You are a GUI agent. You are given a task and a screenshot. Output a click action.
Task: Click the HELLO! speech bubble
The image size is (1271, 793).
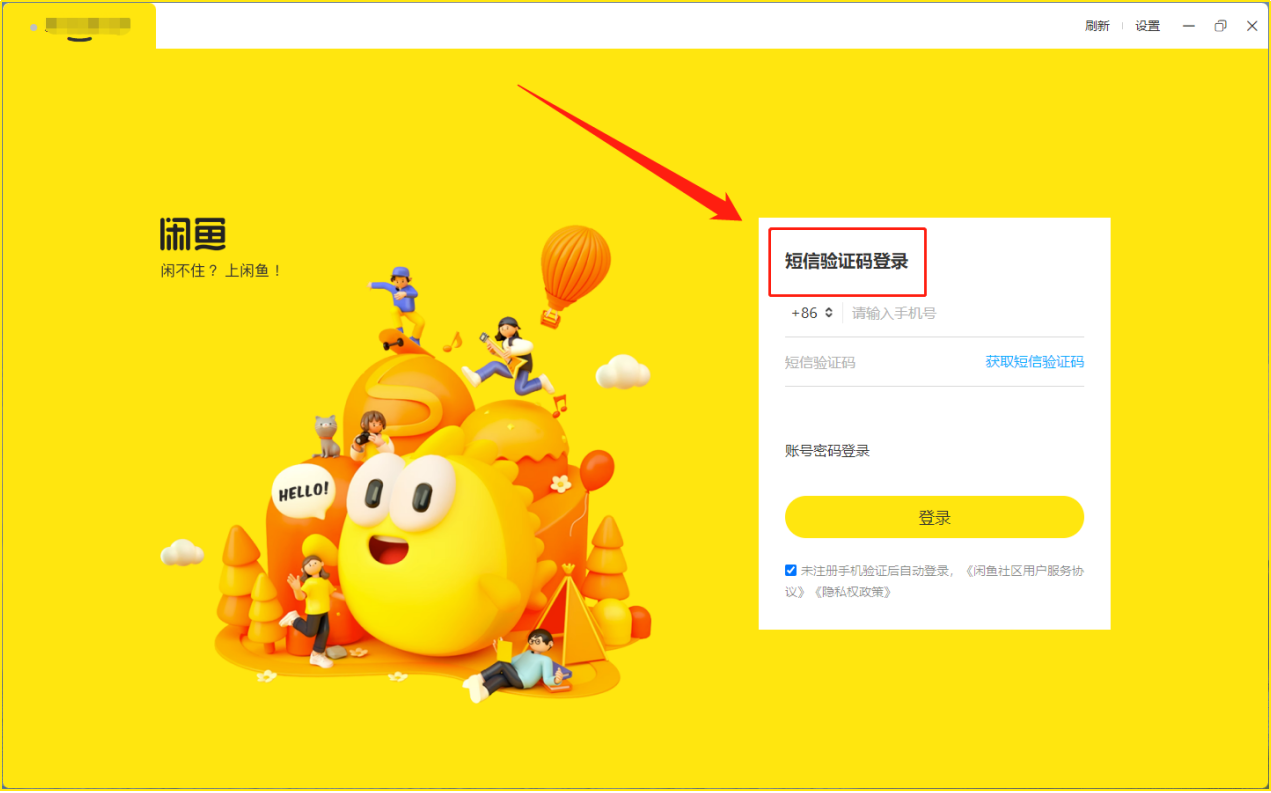click(302, 491)
